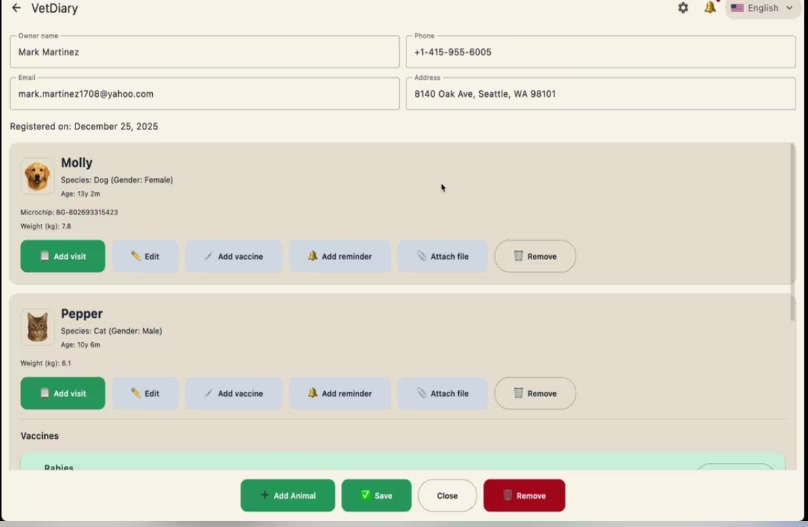Click the Email input field
The width and height of the screenshot is (808, 527).
coord(205,94)
